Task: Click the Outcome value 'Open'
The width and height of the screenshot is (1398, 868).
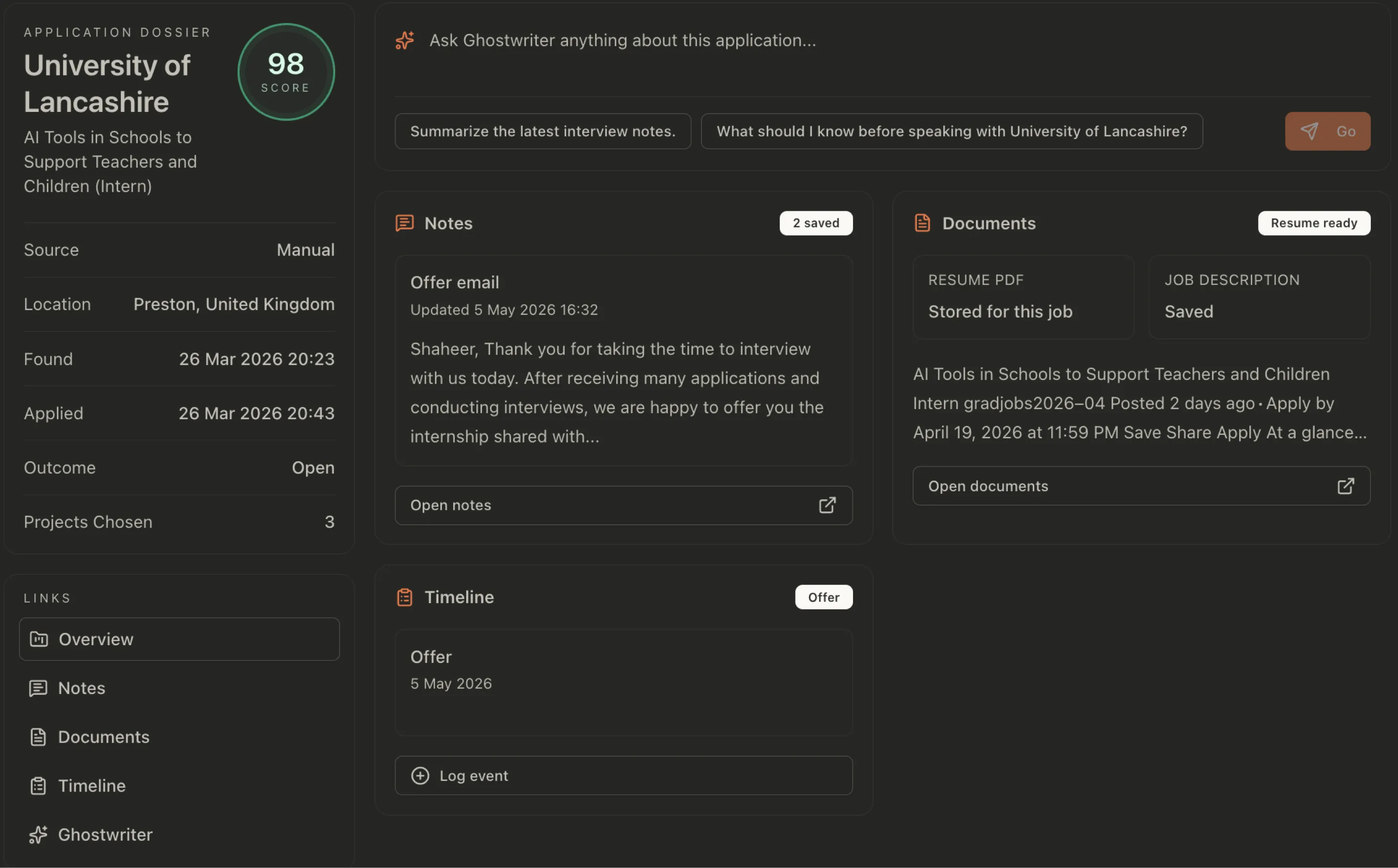Action: 313,468
